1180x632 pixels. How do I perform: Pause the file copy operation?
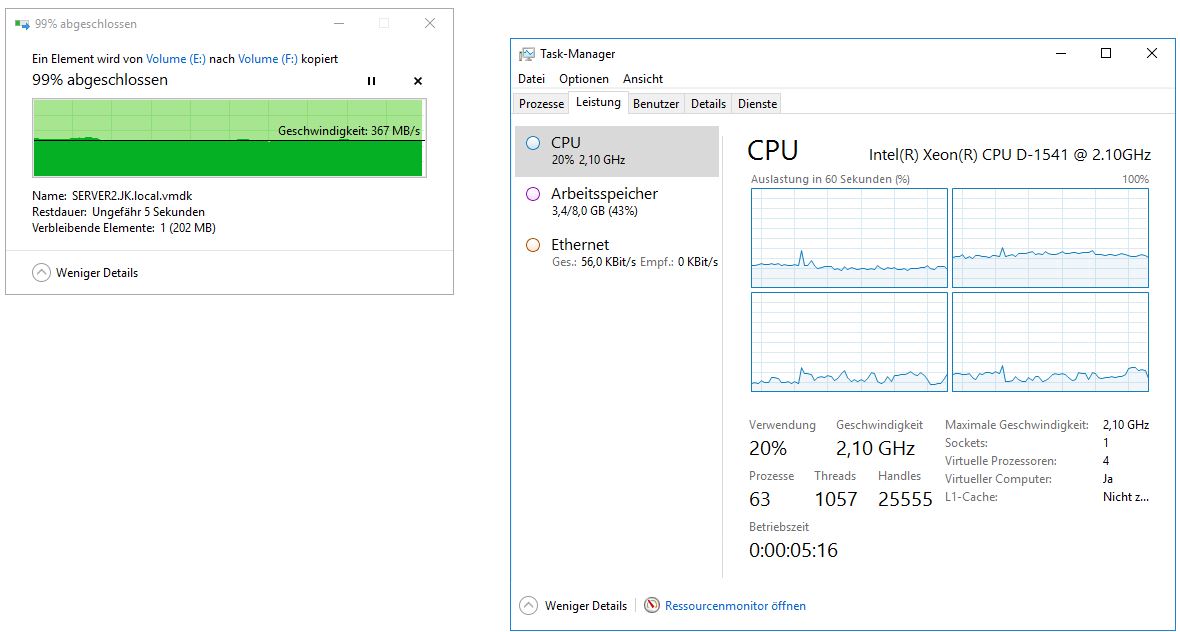(x=372, y=81)
